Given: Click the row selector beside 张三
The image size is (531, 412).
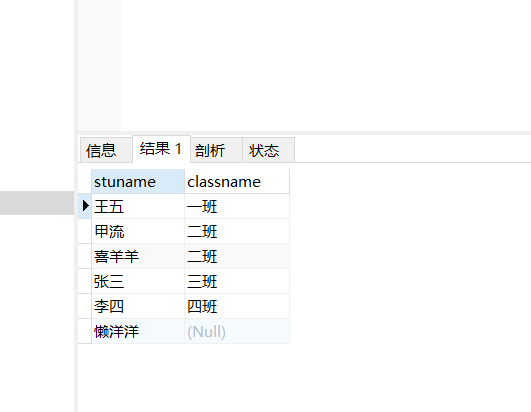Looking at the screenshot, I should (85, 281).
